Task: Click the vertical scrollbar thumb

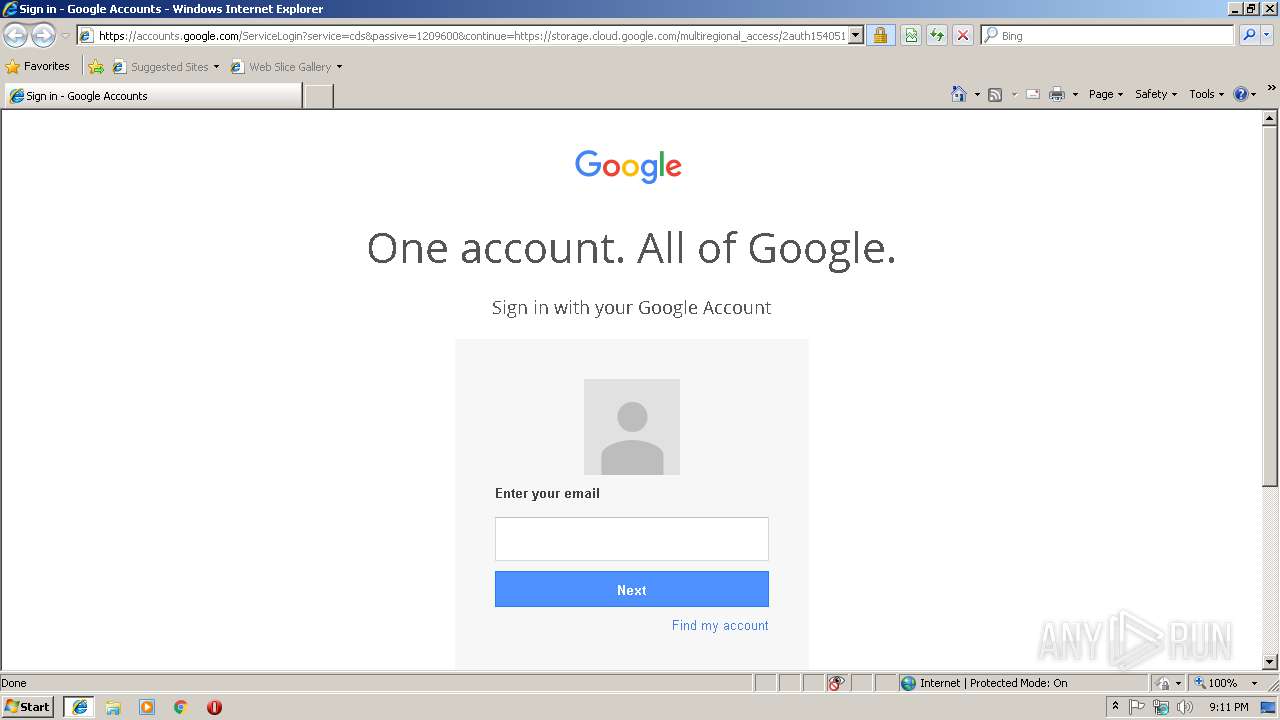Action: tap(1270, 306)
